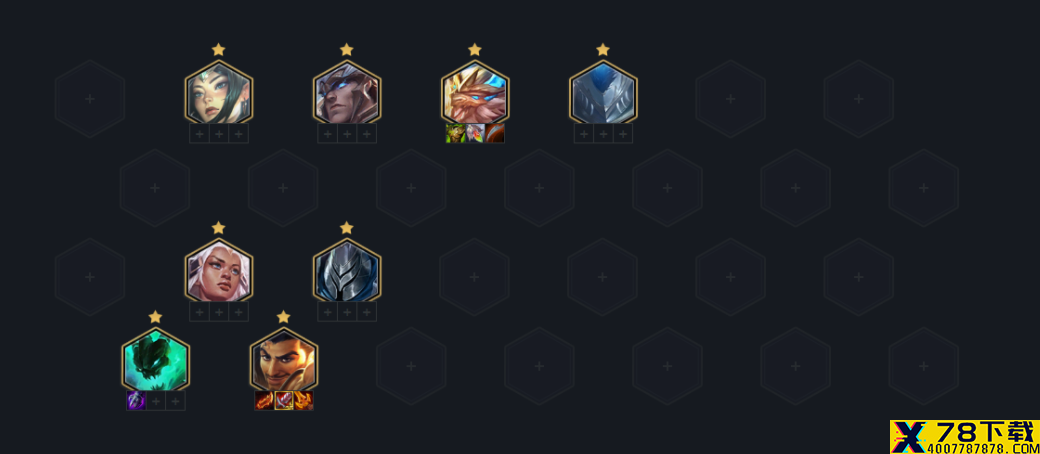This screenshot has height=454, width=1040.
Task: Toggle the star above the white-haired champion
Action: click(218, 228)
